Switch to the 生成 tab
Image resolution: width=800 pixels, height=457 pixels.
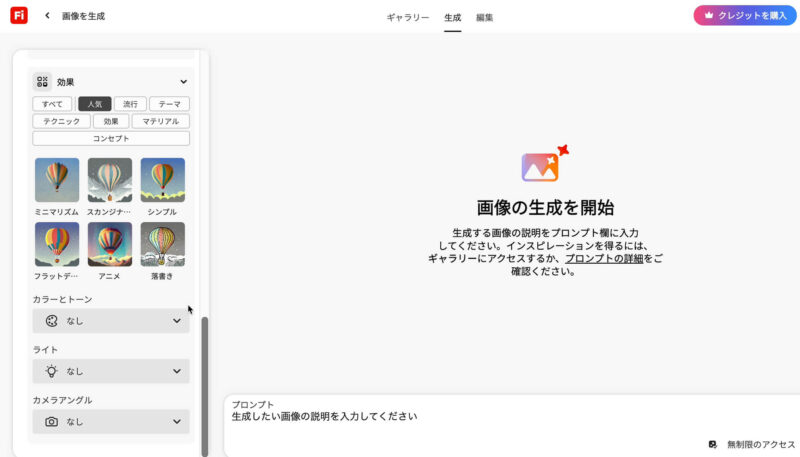pyautogui.click(x=453, y=17)
